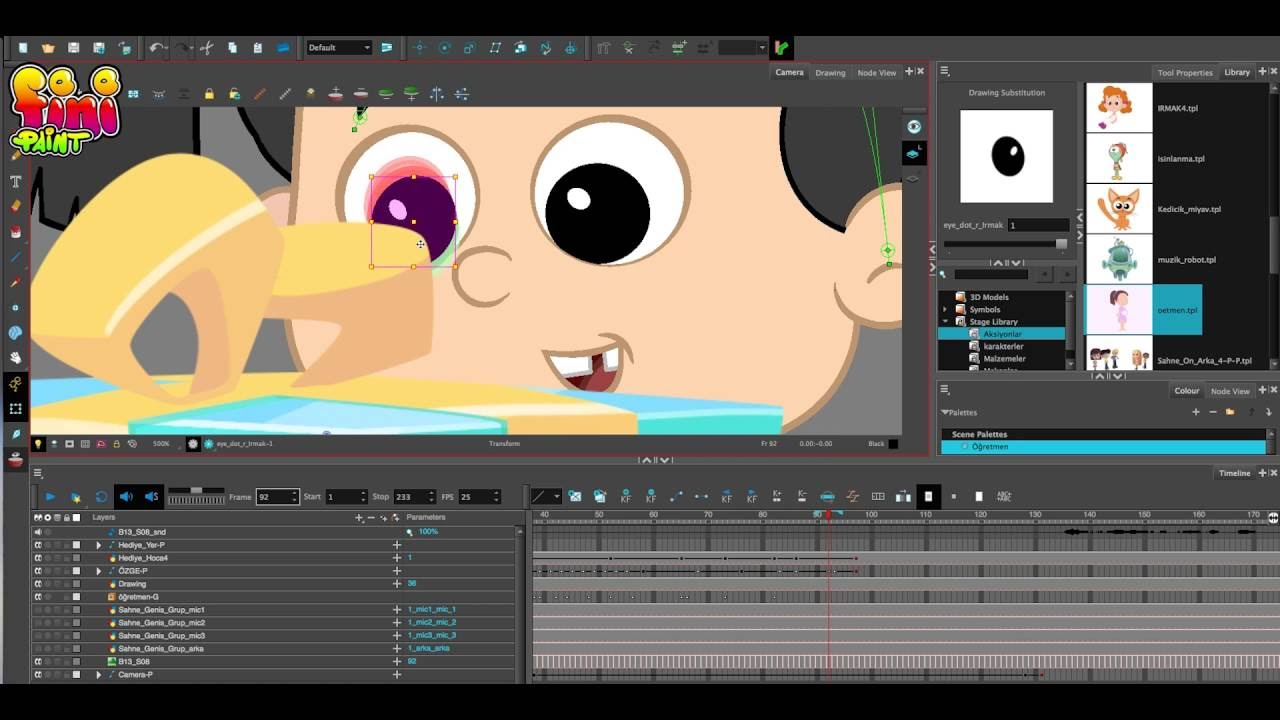This screenshot has width=1280, height=720.
Task: Click the Stop frame field showing 233
Action: click(415, 496)
